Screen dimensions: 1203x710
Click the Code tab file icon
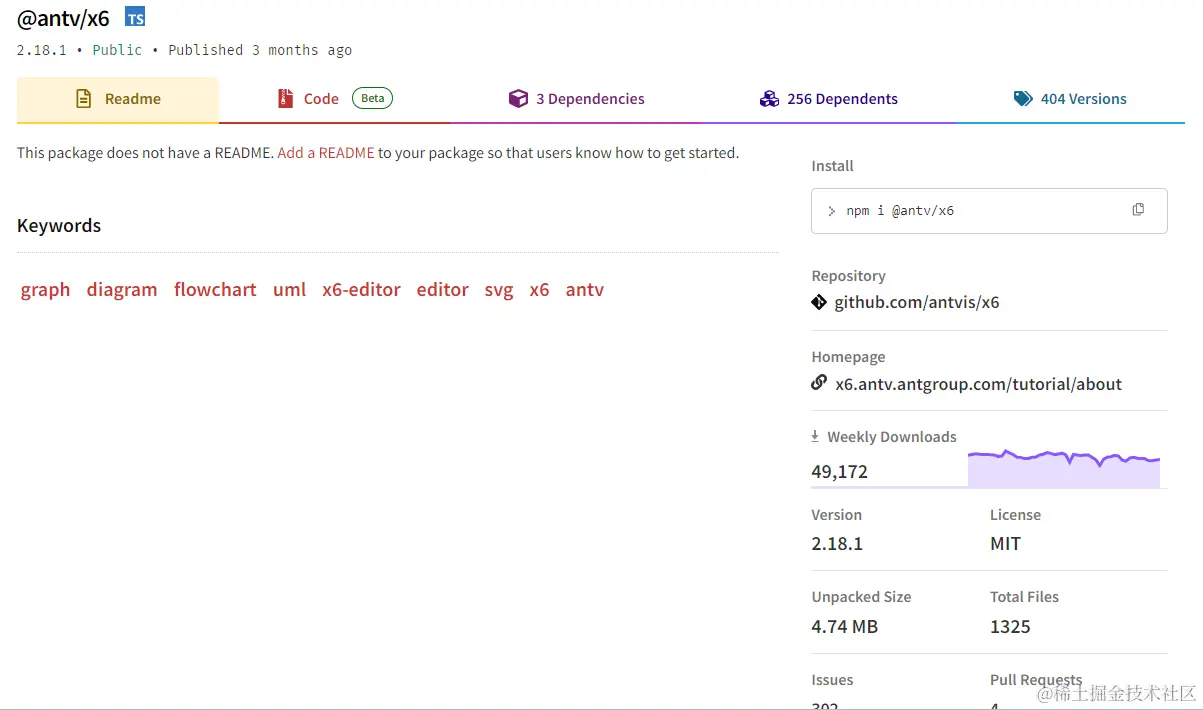286,99
